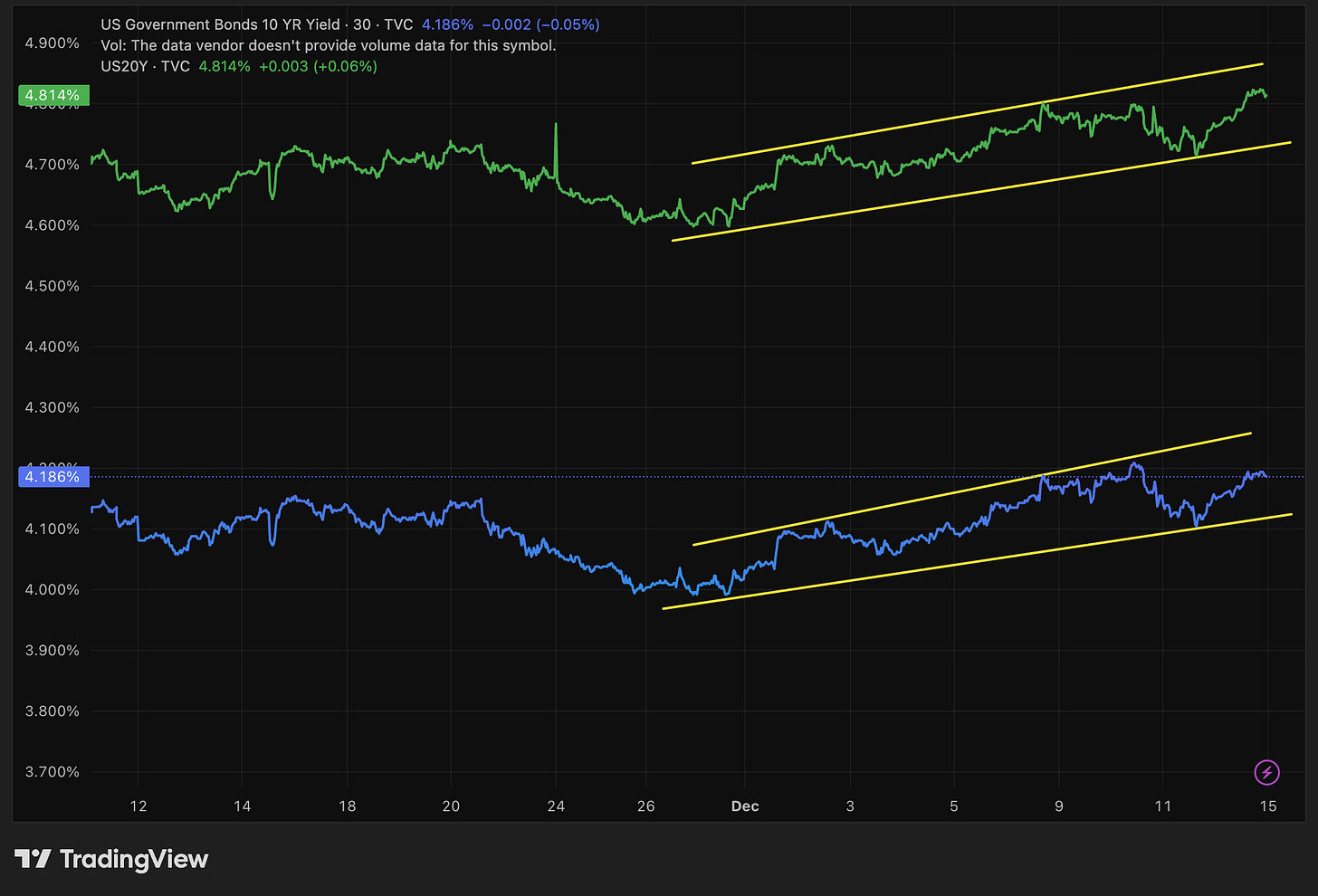The height and width of the screenshot is (896, 1318).
Task: Click the 4.300% price axis label
Action: [52, 407]
